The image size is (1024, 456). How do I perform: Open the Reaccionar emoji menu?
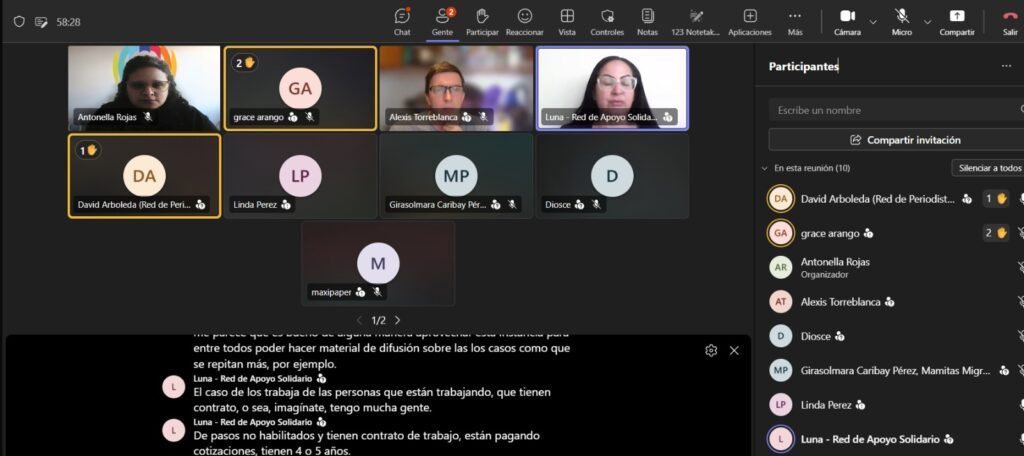(524, 21)
